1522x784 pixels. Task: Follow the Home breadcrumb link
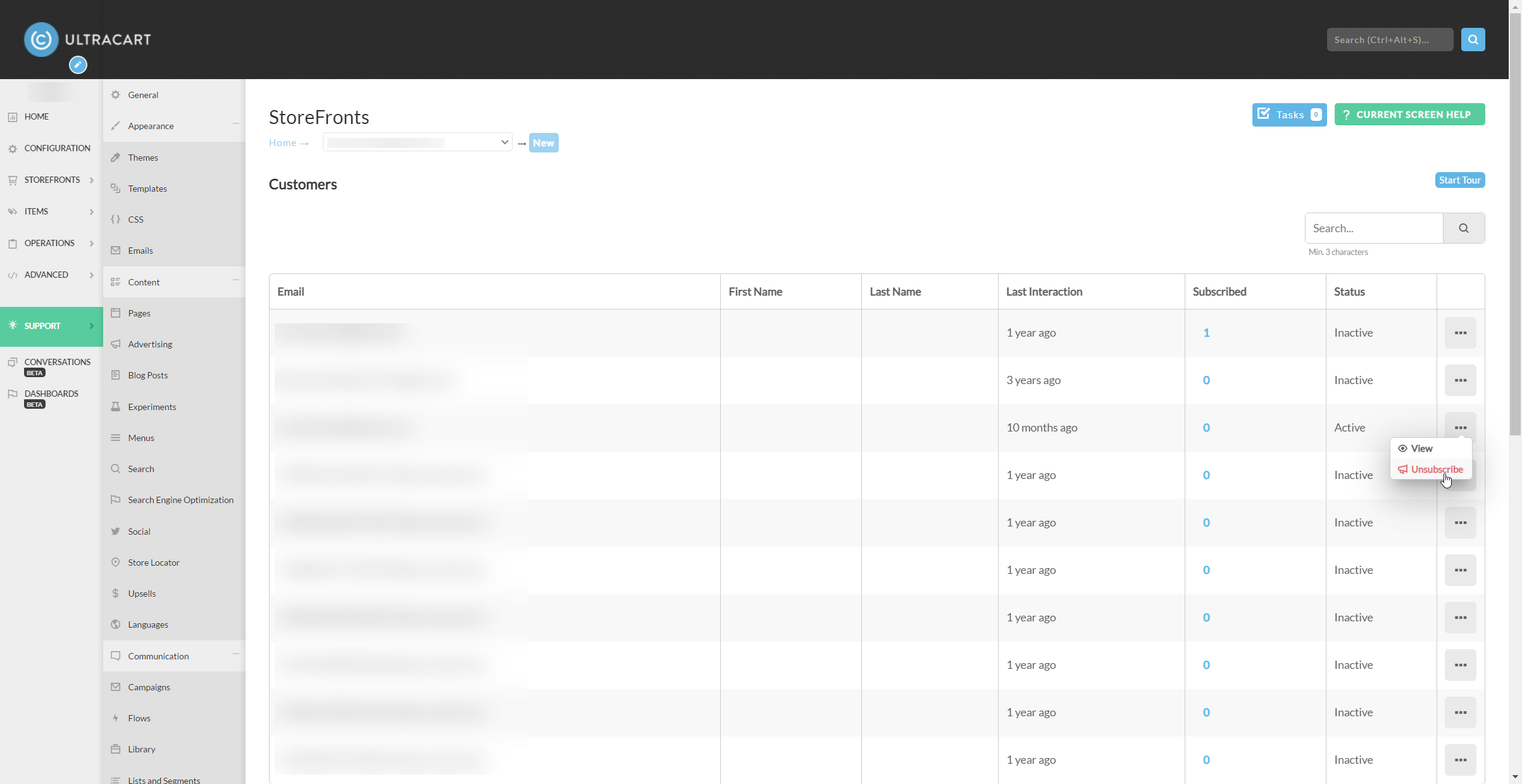coord(282,143)
